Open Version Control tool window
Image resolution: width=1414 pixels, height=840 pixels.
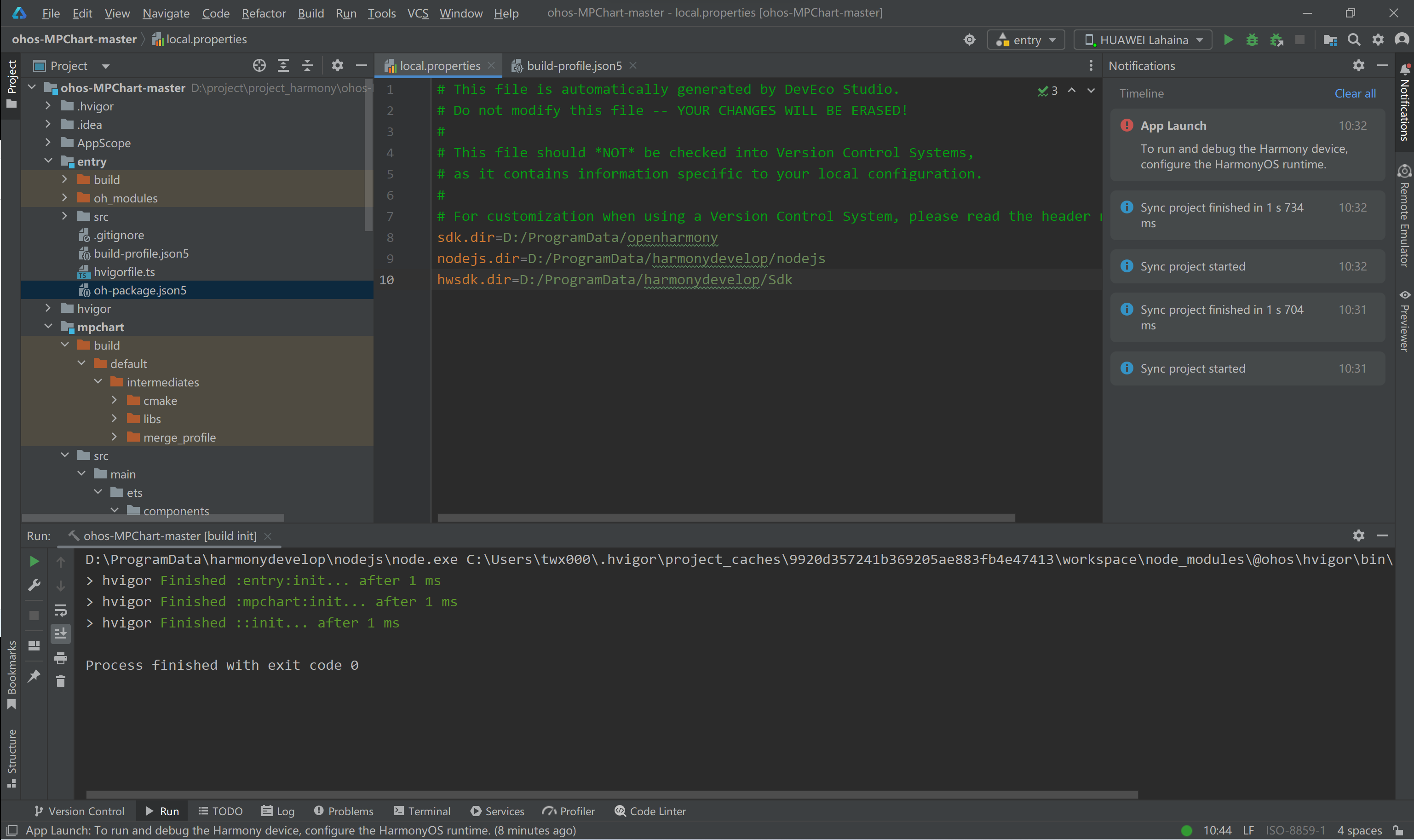(79, 811)
